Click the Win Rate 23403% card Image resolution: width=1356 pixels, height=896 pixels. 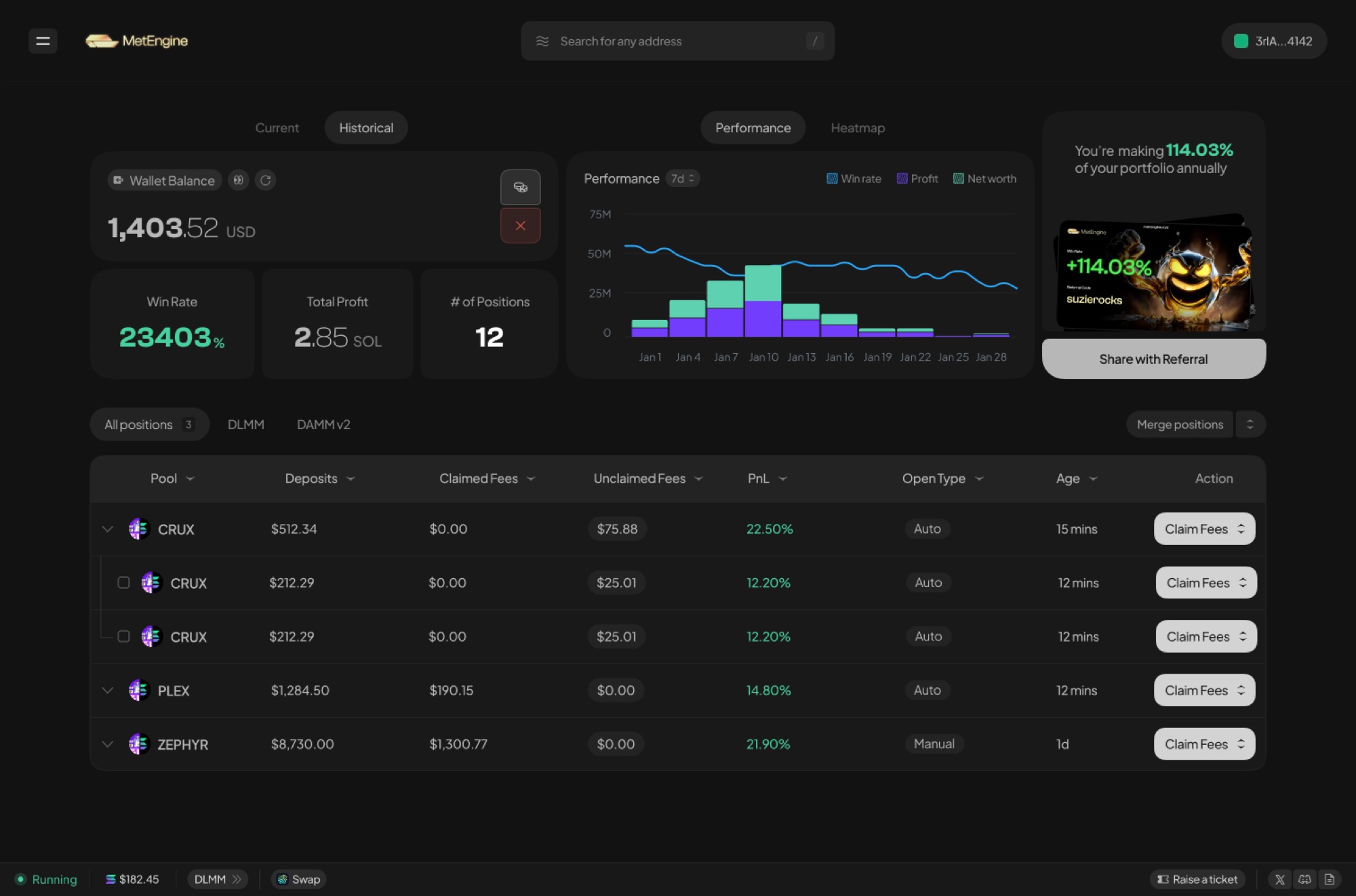(172, 323)
